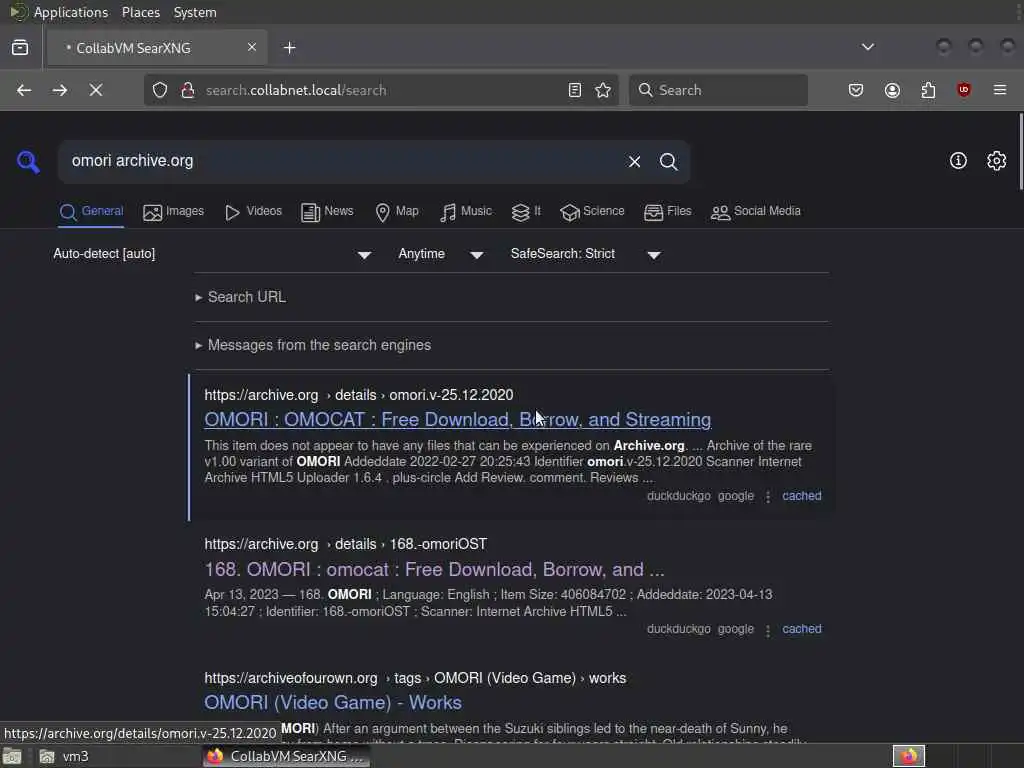Clear the omori archive.org query
The width and height of the screenshot is (1024, 768).
pos(634,161)
